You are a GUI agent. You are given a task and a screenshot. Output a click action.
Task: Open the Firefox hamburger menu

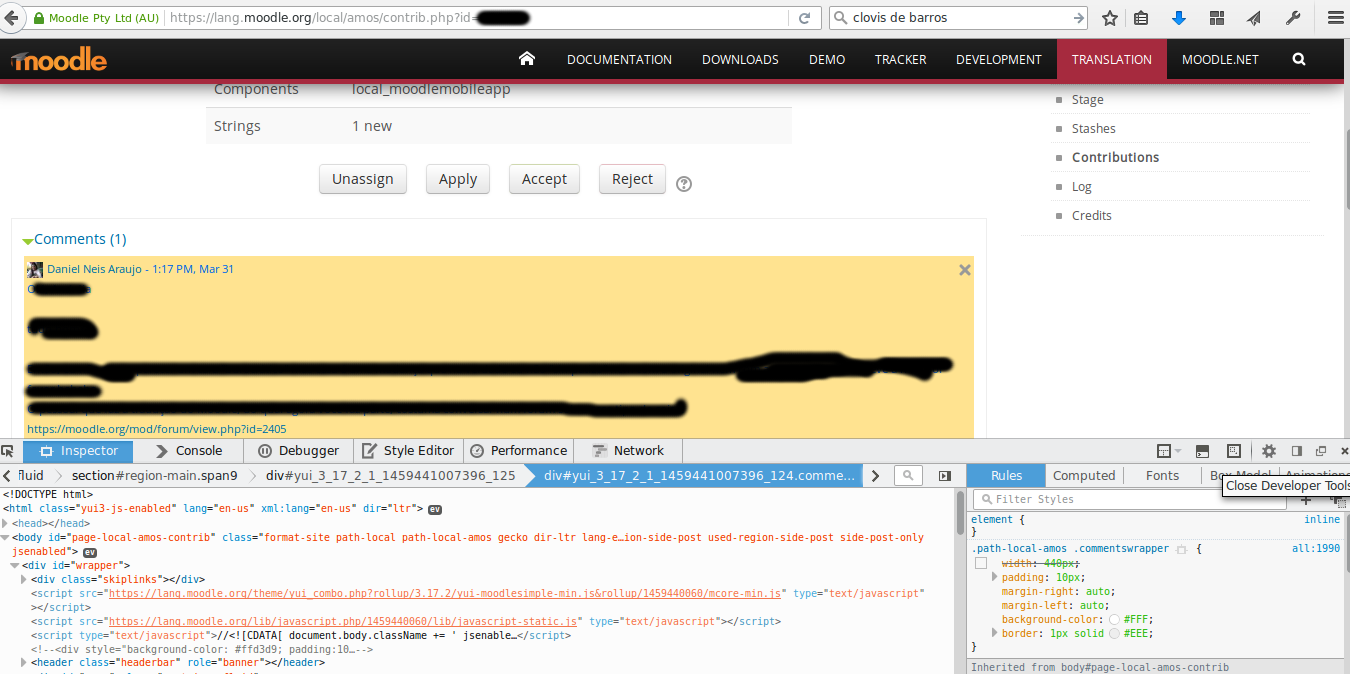tap(1334, 18)
